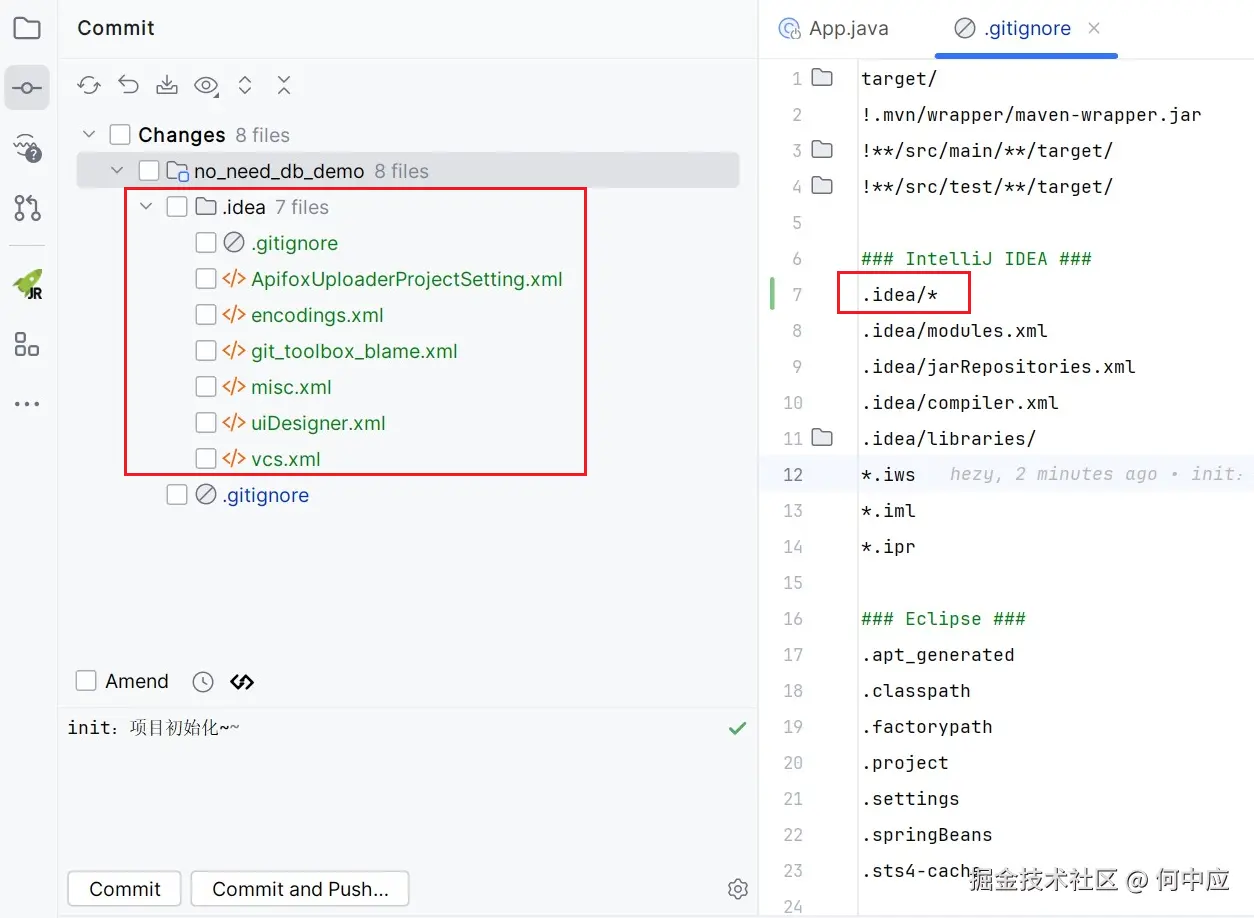Click Commit and Push button

click(x=300, y=889)
